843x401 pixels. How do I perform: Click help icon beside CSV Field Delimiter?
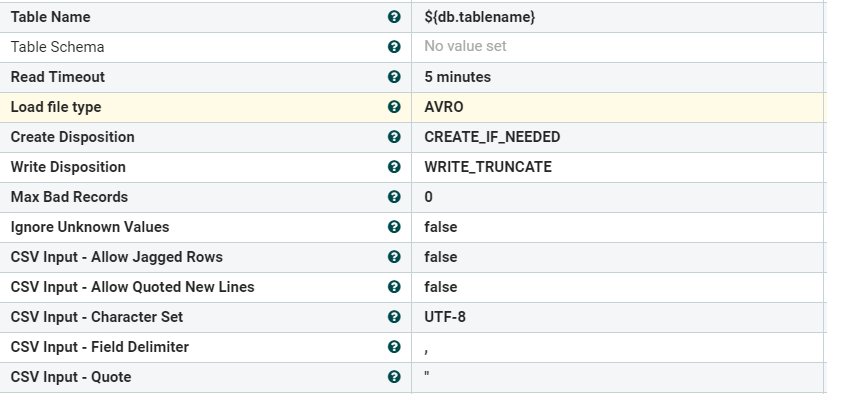394,347
